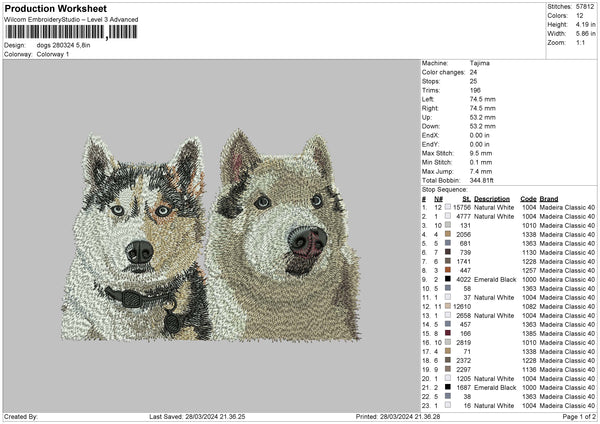Click the 'Stop Sequence:' heading

444,190
